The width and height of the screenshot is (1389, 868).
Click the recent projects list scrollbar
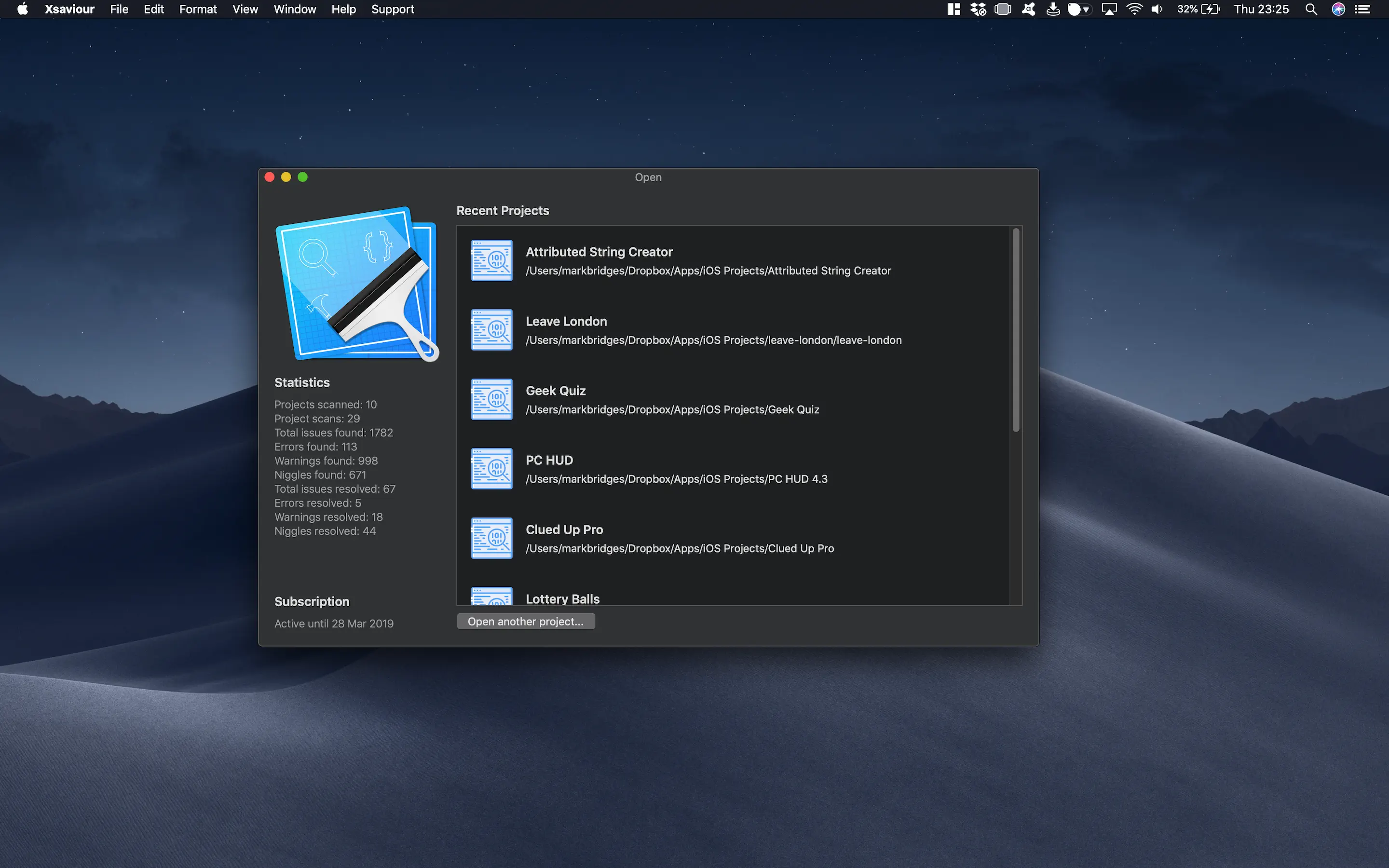(x=1015, y=330)
